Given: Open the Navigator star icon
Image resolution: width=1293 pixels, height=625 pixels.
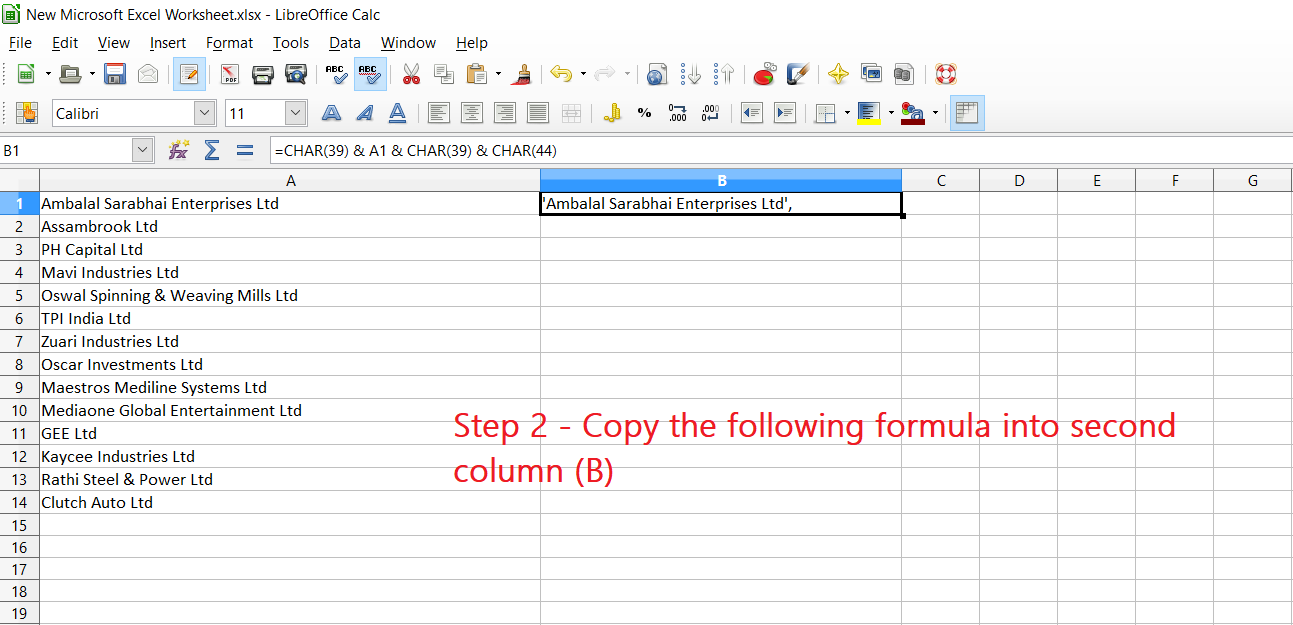Looking at the screenshot, I should tap(838, 74).
